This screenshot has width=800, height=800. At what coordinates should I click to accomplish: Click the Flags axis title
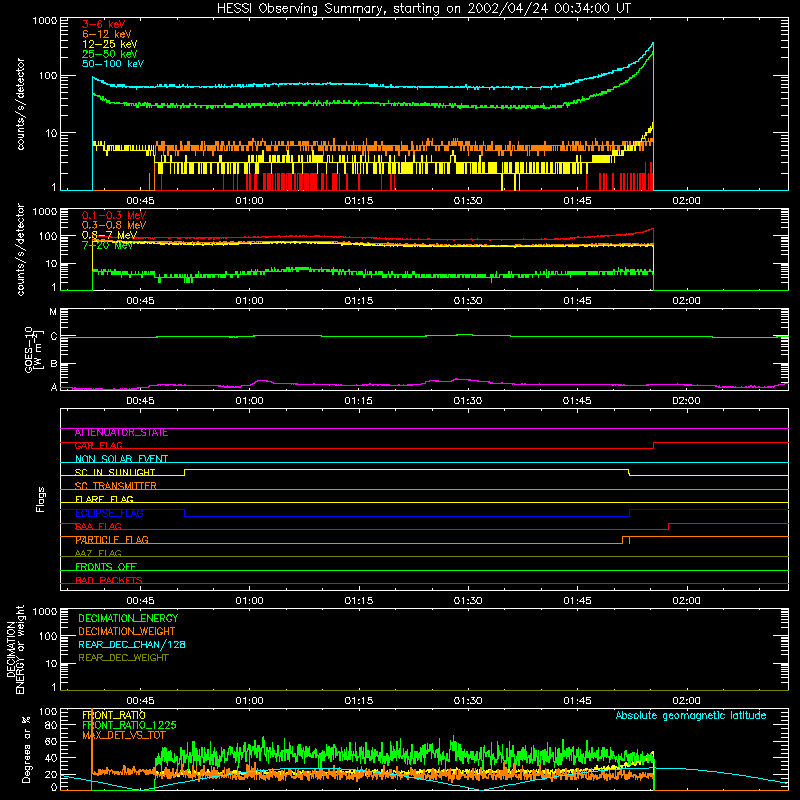coord(41,500)
